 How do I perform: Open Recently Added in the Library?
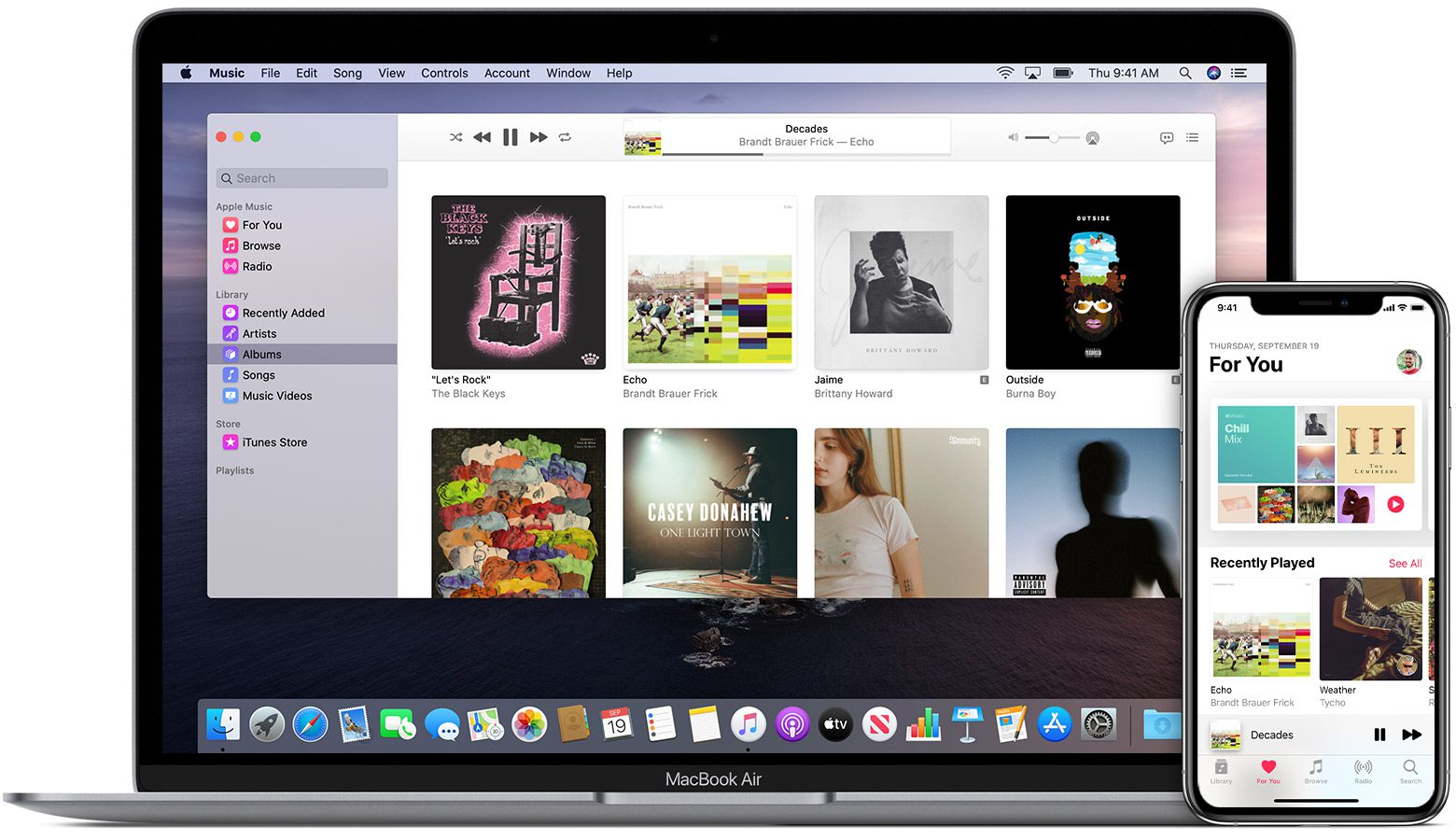[x=283, y=314]
